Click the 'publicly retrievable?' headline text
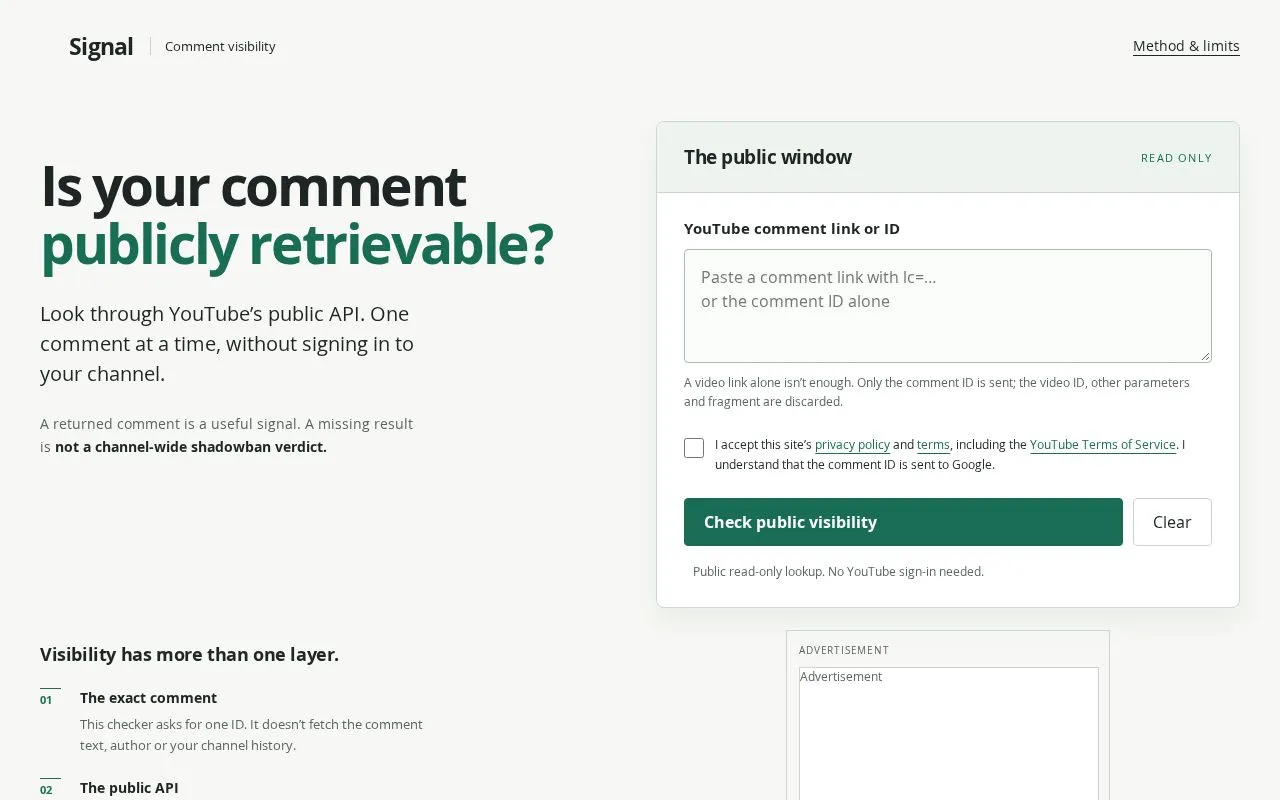The image size is (1280, 800). tap(297, 245)
